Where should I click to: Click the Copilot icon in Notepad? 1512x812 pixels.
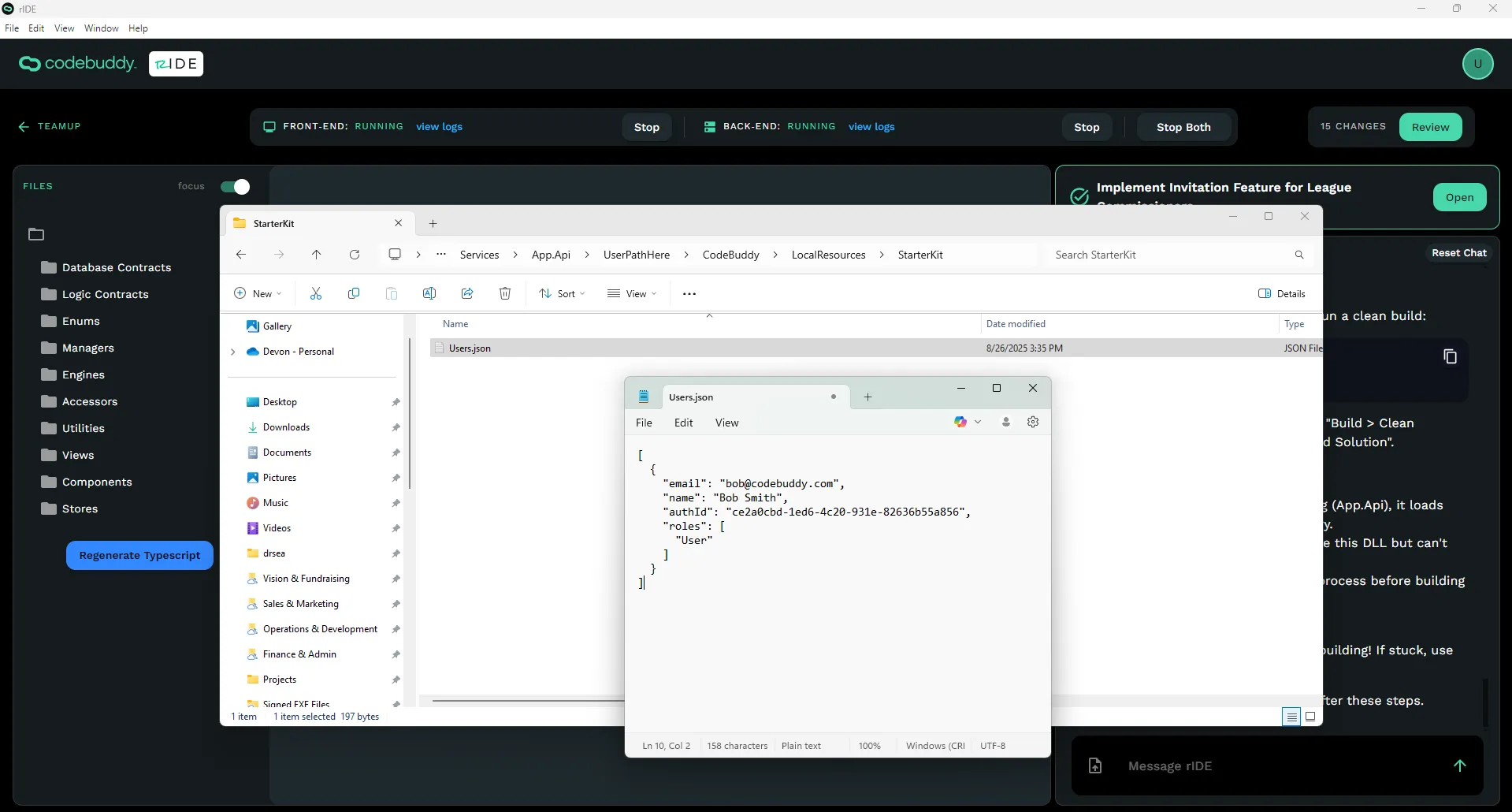[x=960, y=422]
